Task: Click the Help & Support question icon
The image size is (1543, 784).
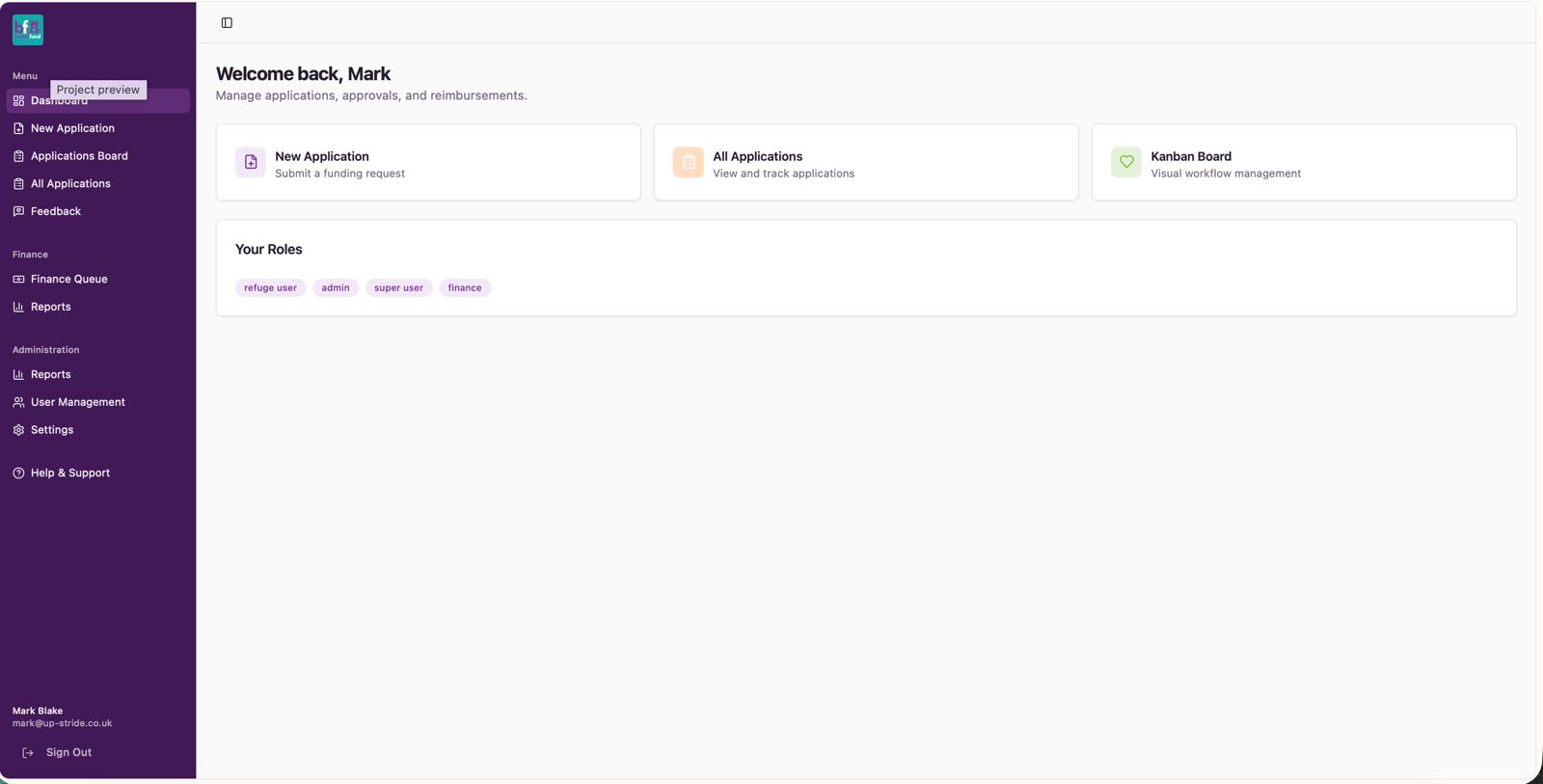Action: (x=18, y=473)
